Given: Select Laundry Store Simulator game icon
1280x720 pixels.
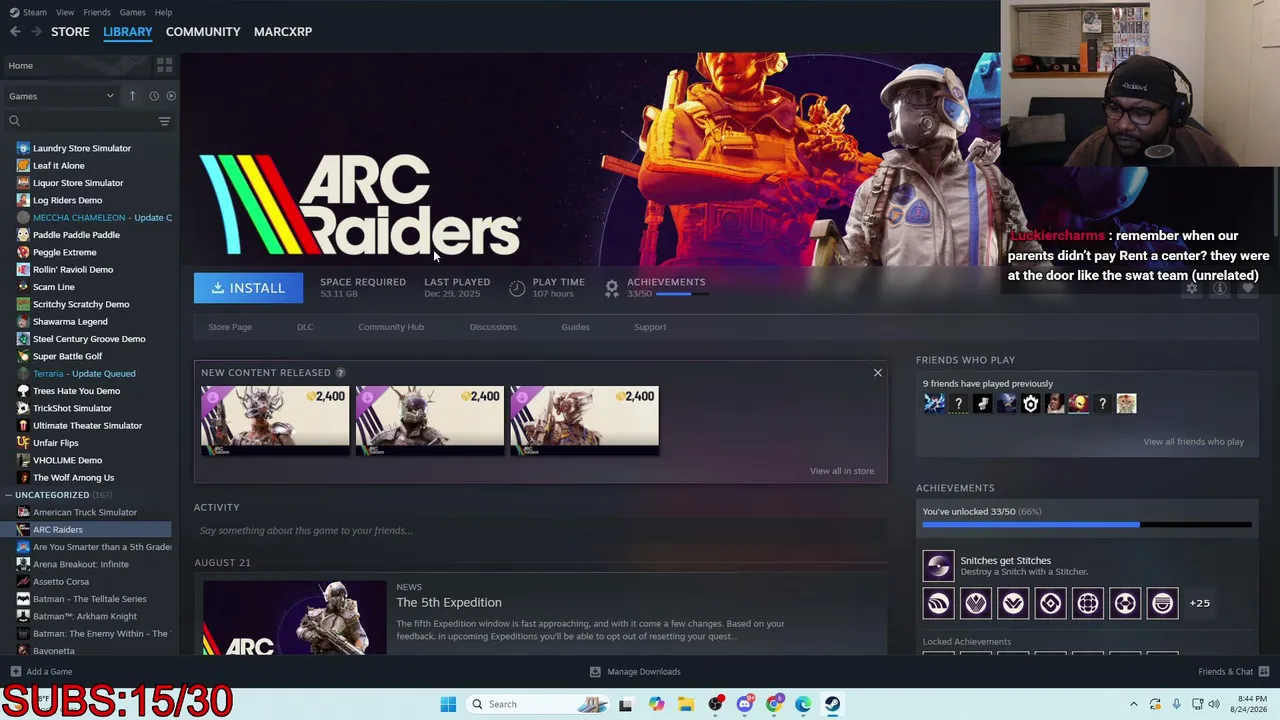Looking at the screenshot, I should click(x=23, y=148).
